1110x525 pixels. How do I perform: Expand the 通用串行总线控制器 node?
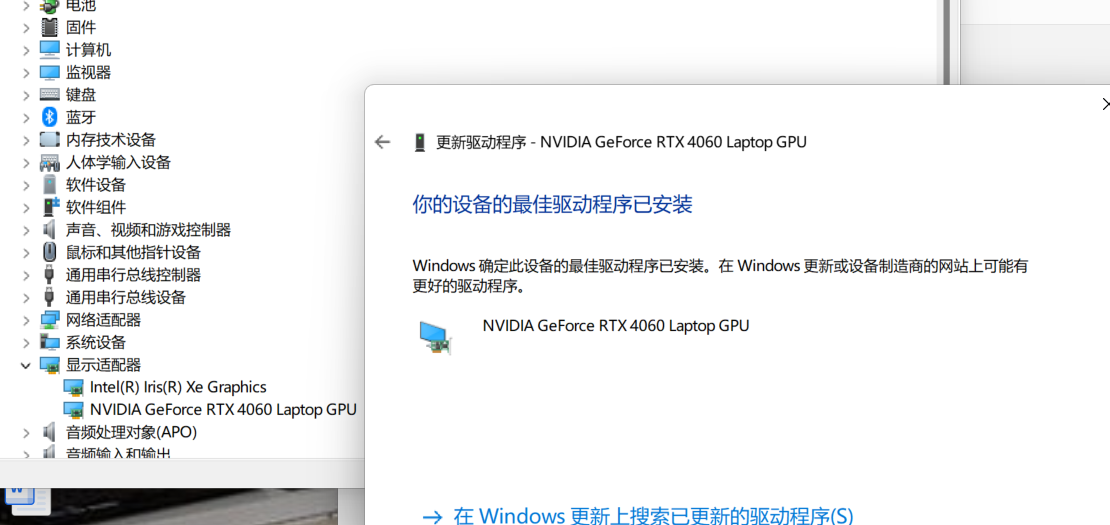[26, 275]
